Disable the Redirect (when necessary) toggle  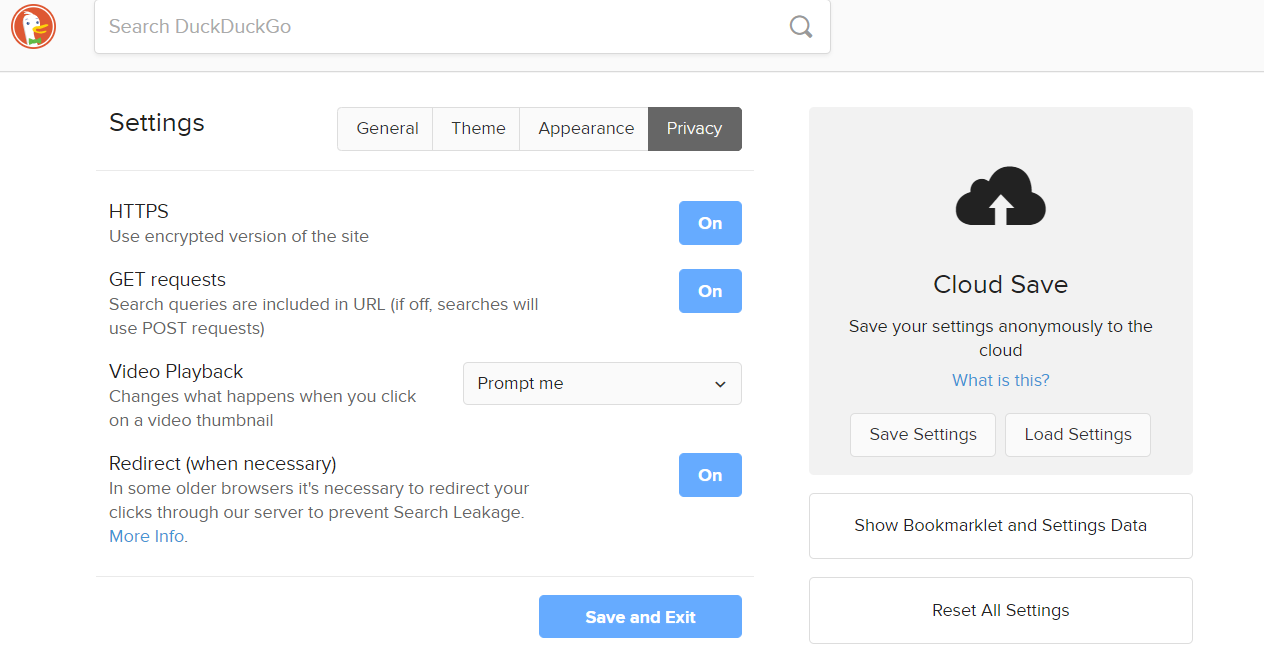710,475
